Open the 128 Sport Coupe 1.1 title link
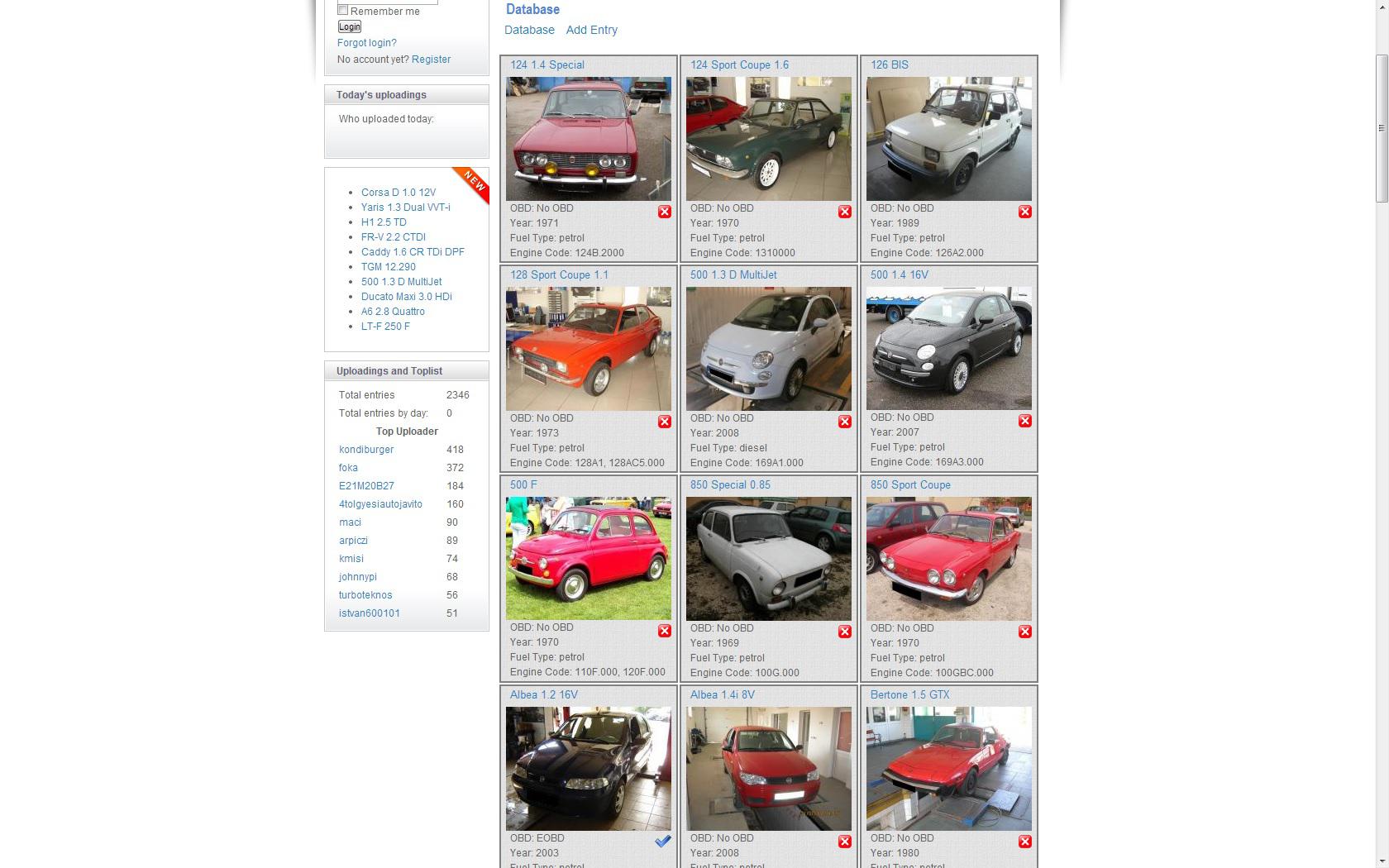The width and height of the screenshot is (1389, 868). point(559,274)
